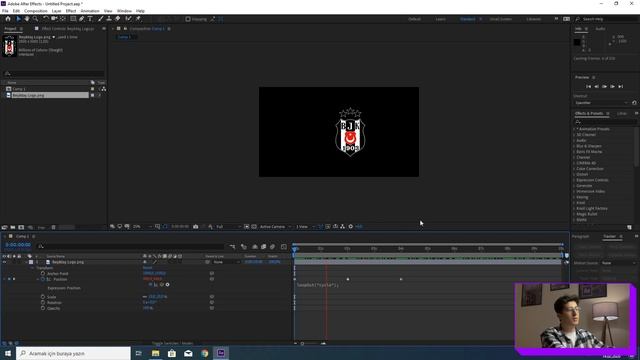Image resolution: width=640 pixels, height=360 pixels.
Task: Click the Preview last frame button
Action: (620, 87)
